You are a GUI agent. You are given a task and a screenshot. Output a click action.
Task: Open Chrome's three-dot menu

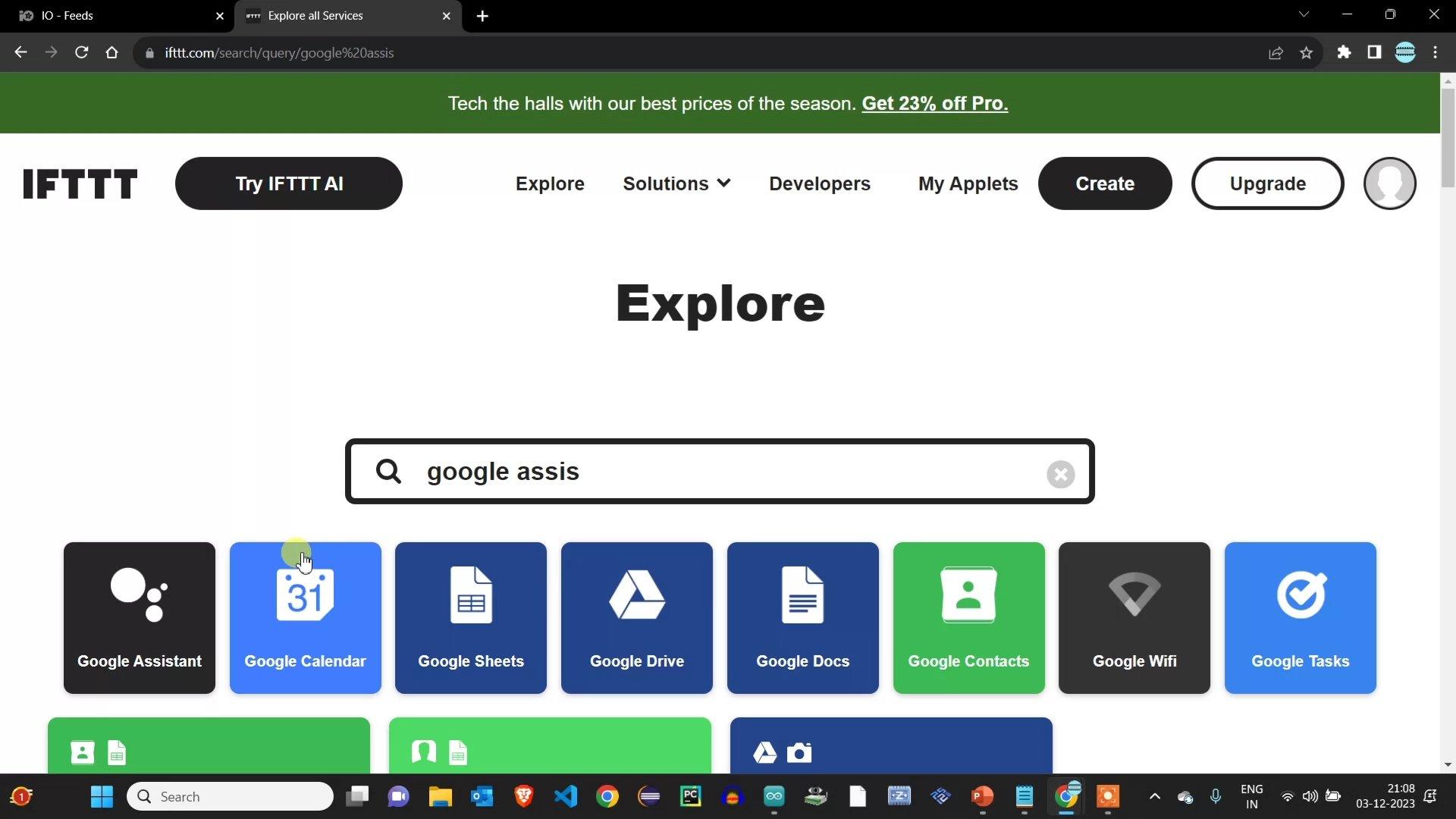click(x=1436, y=52)
